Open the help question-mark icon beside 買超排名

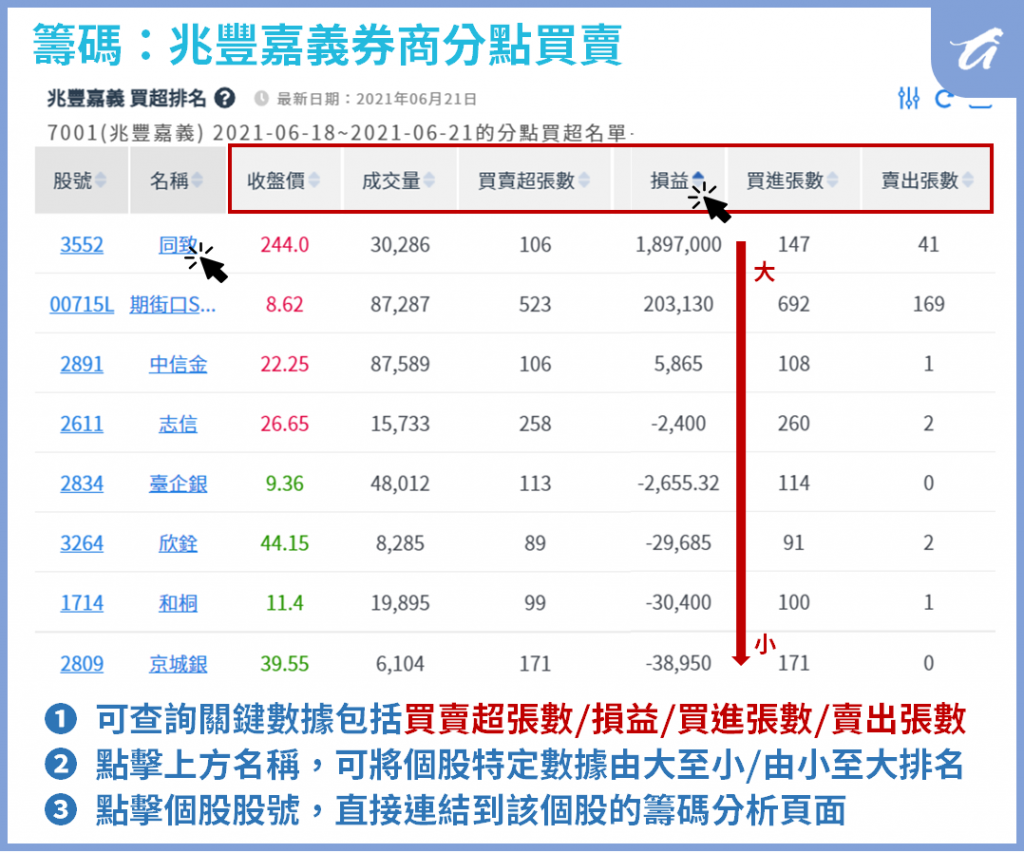click(224, 99)
